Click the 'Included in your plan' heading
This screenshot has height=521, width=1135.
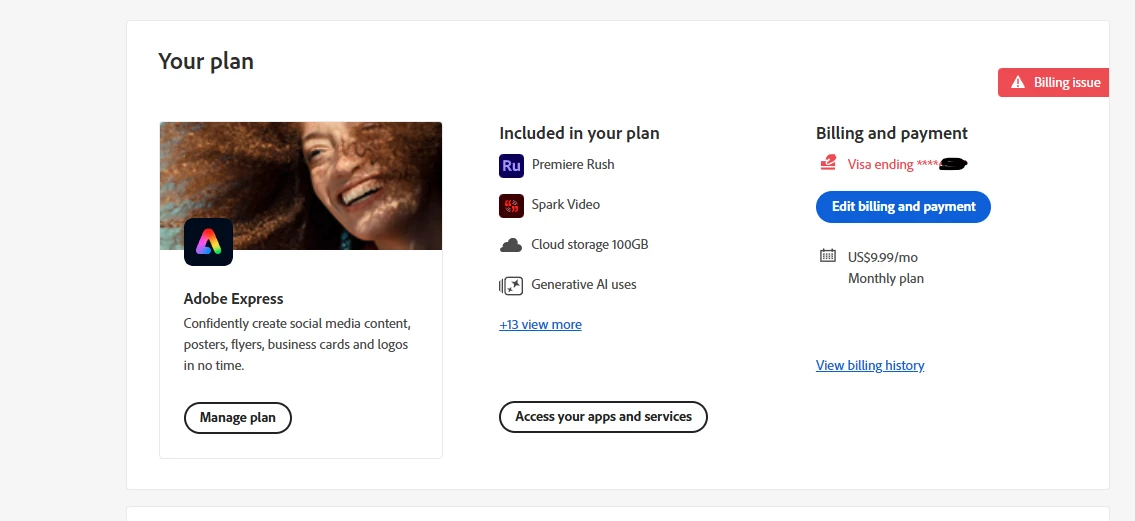click(x=579, y=133)
